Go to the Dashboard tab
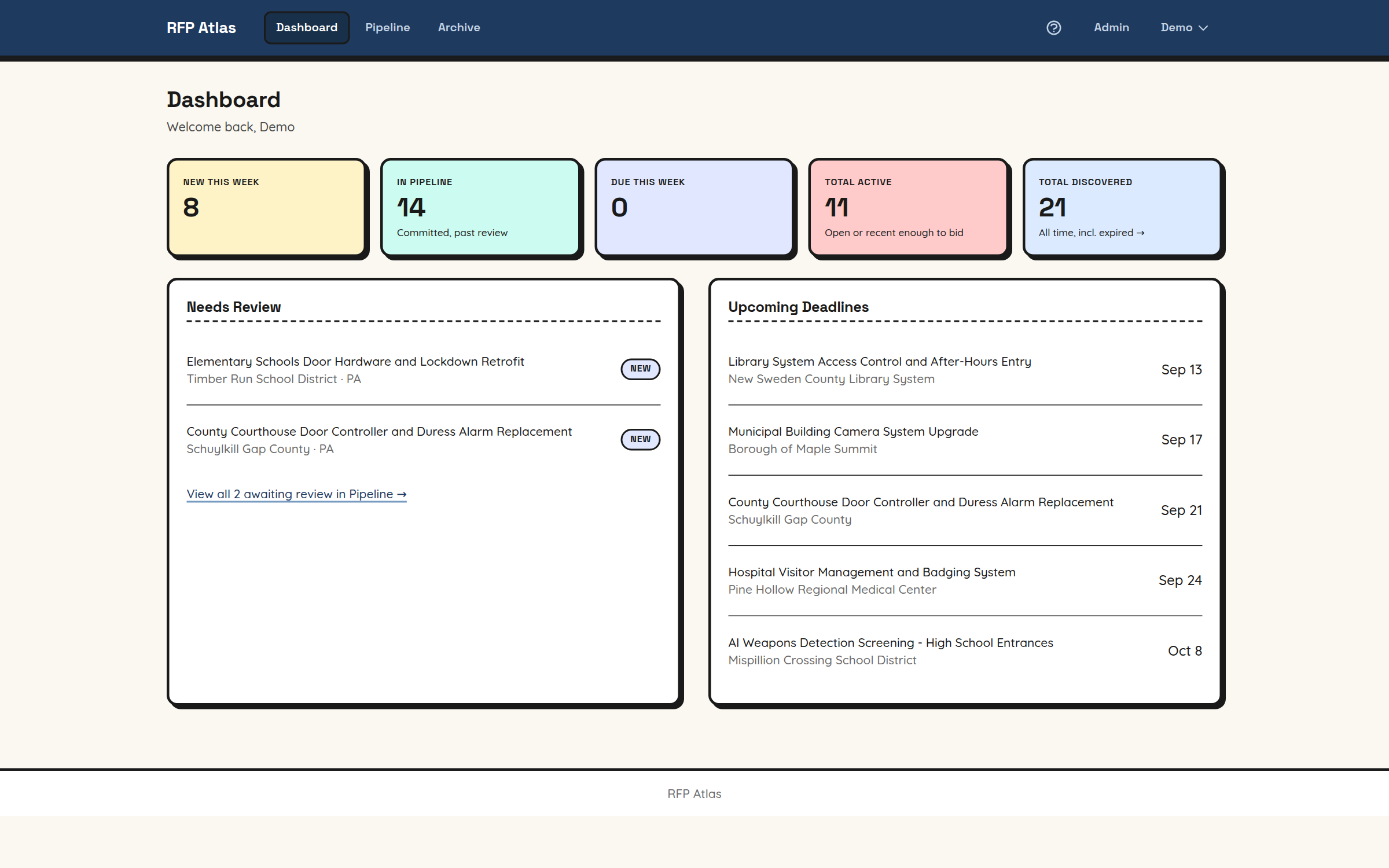This screenshot has width=1389, height=868. pos(307,28)
